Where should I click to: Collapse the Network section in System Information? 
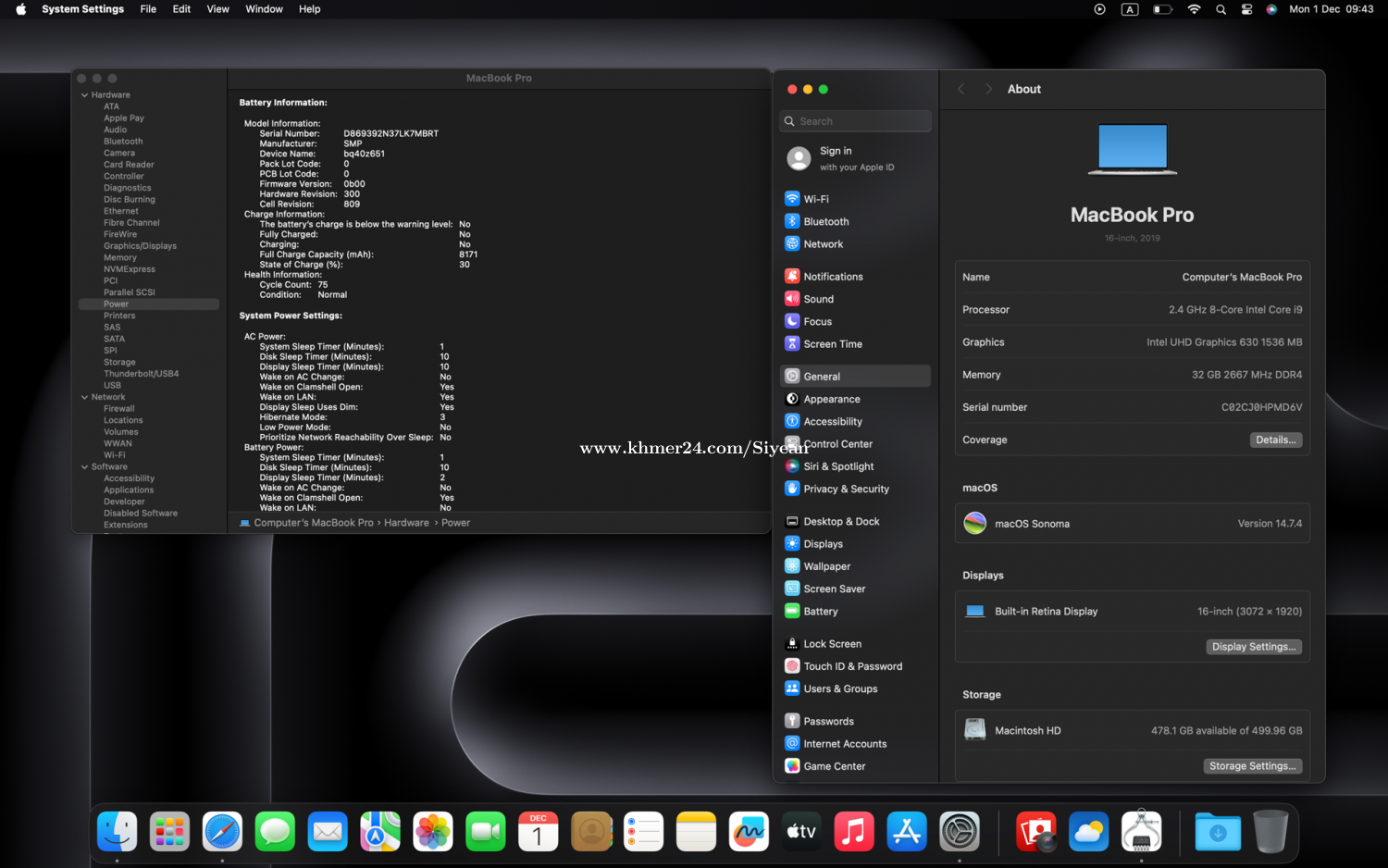[x=85, y=397]
